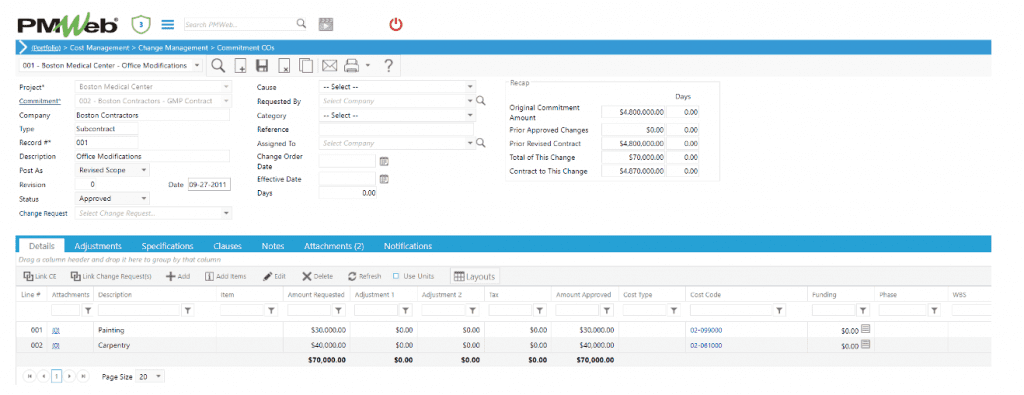This screenshot has width=1024, height=395.
Task: Click the Link Change Request(s) button
Action: coord(111,276)
